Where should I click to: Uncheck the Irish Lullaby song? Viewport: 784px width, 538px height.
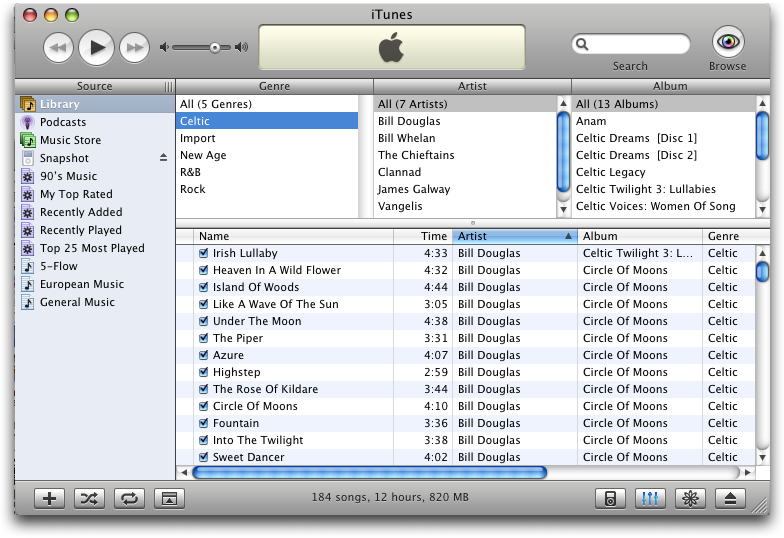pos(204,253)
